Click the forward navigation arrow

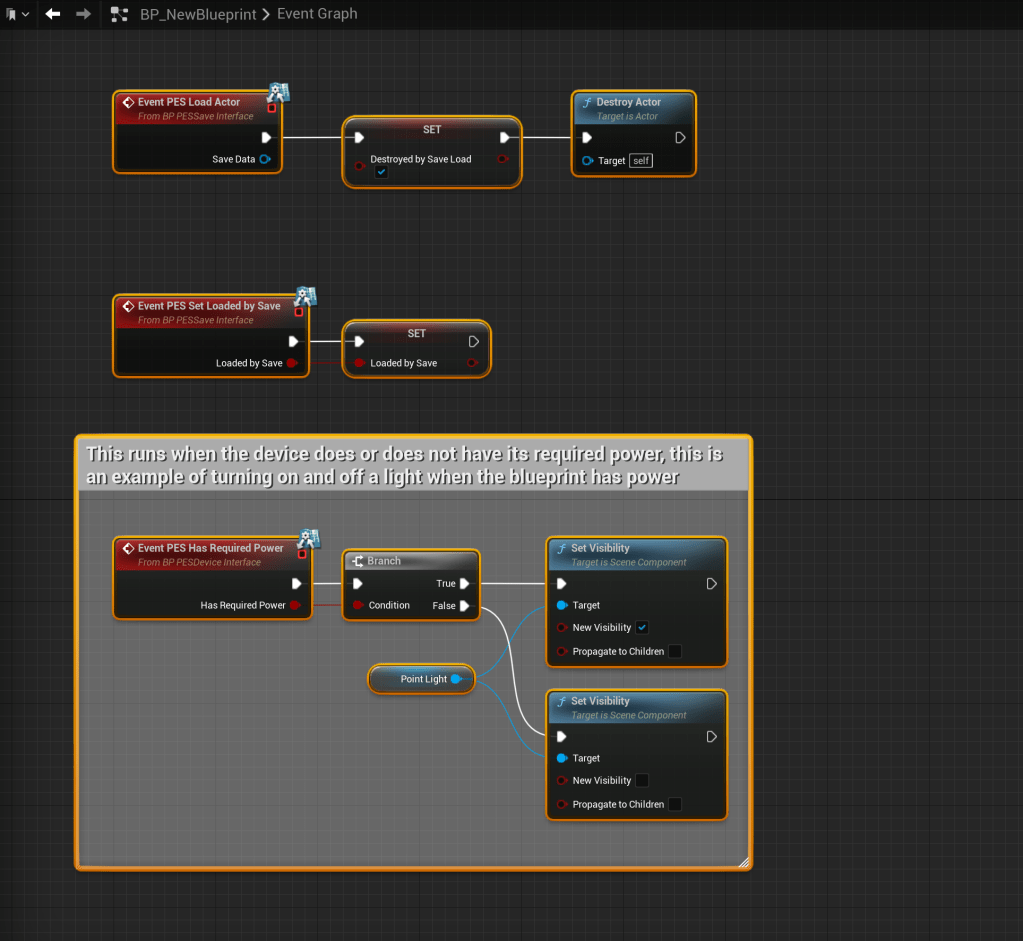[x=84, y=14]
